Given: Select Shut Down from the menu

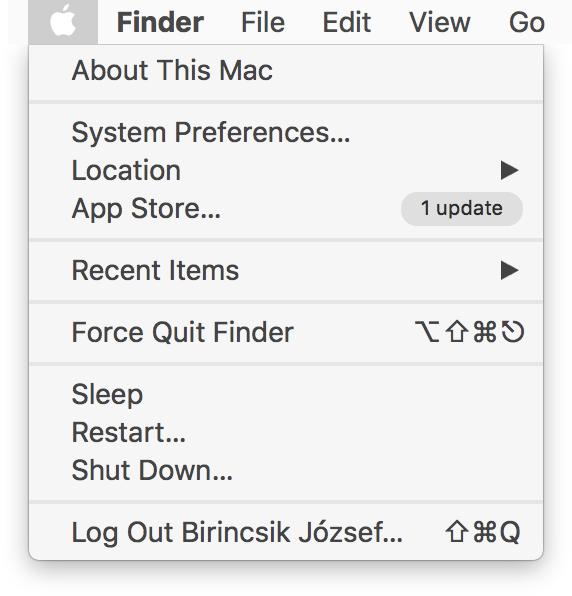Looking at the screenshot, I should click(x=286, y=470).
